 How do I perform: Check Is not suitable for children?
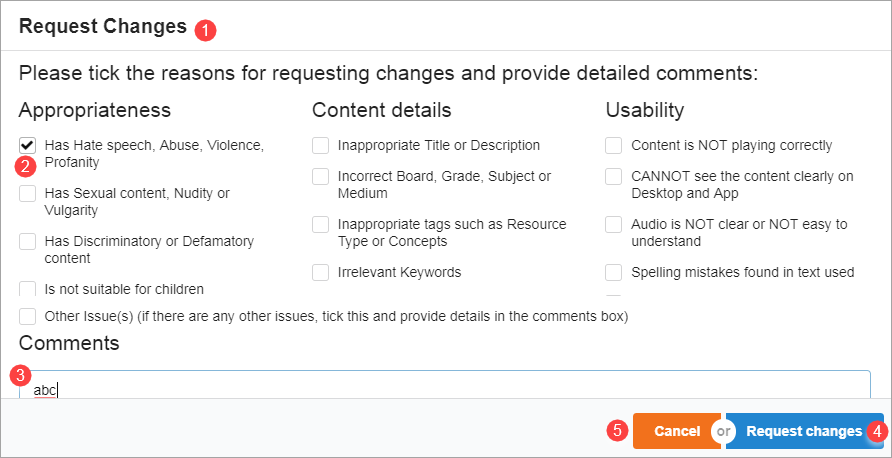(28, 289)
